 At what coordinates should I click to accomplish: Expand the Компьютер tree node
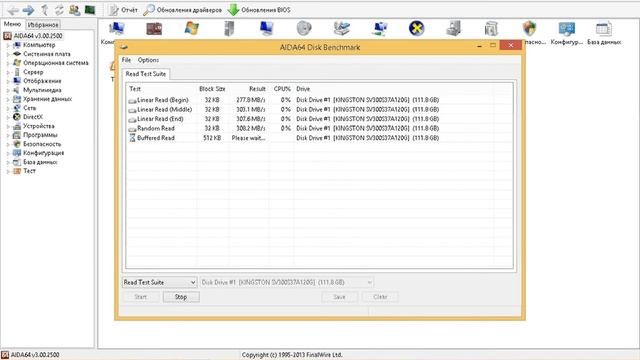[8, 45]
